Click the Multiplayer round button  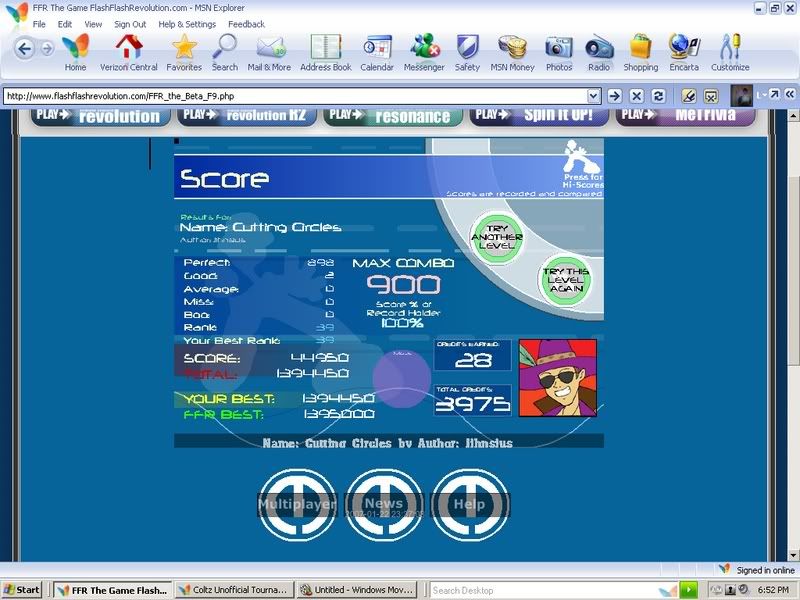[297, 505]
